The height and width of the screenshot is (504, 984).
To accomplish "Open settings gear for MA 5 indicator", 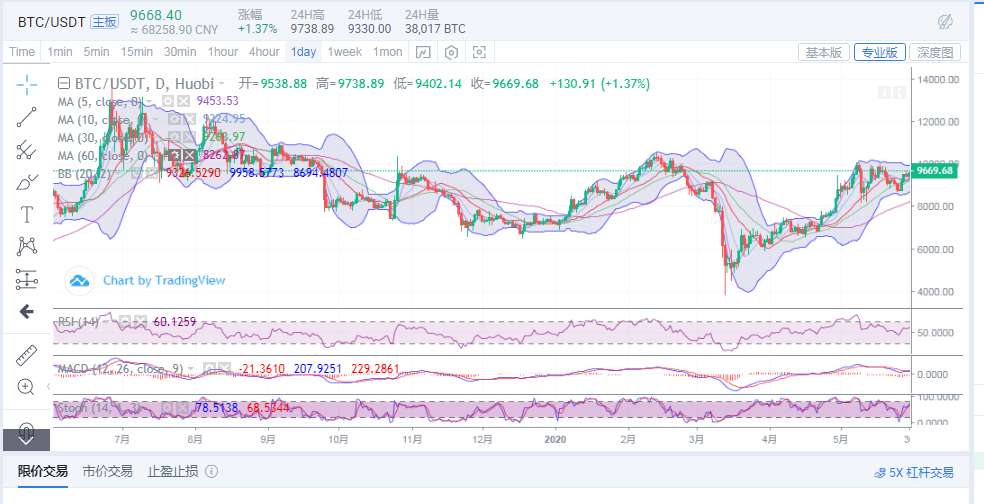I will click(x=168, y=100).
